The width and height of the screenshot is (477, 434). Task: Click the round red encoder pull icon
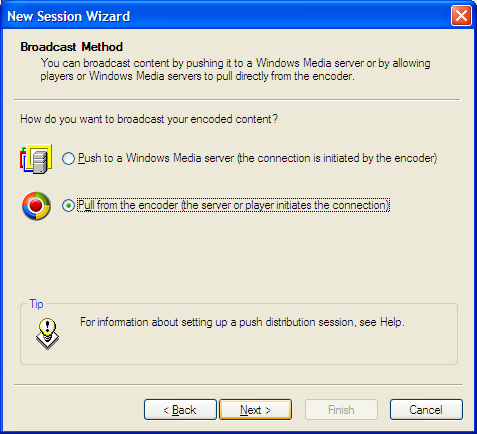[36, 206]
